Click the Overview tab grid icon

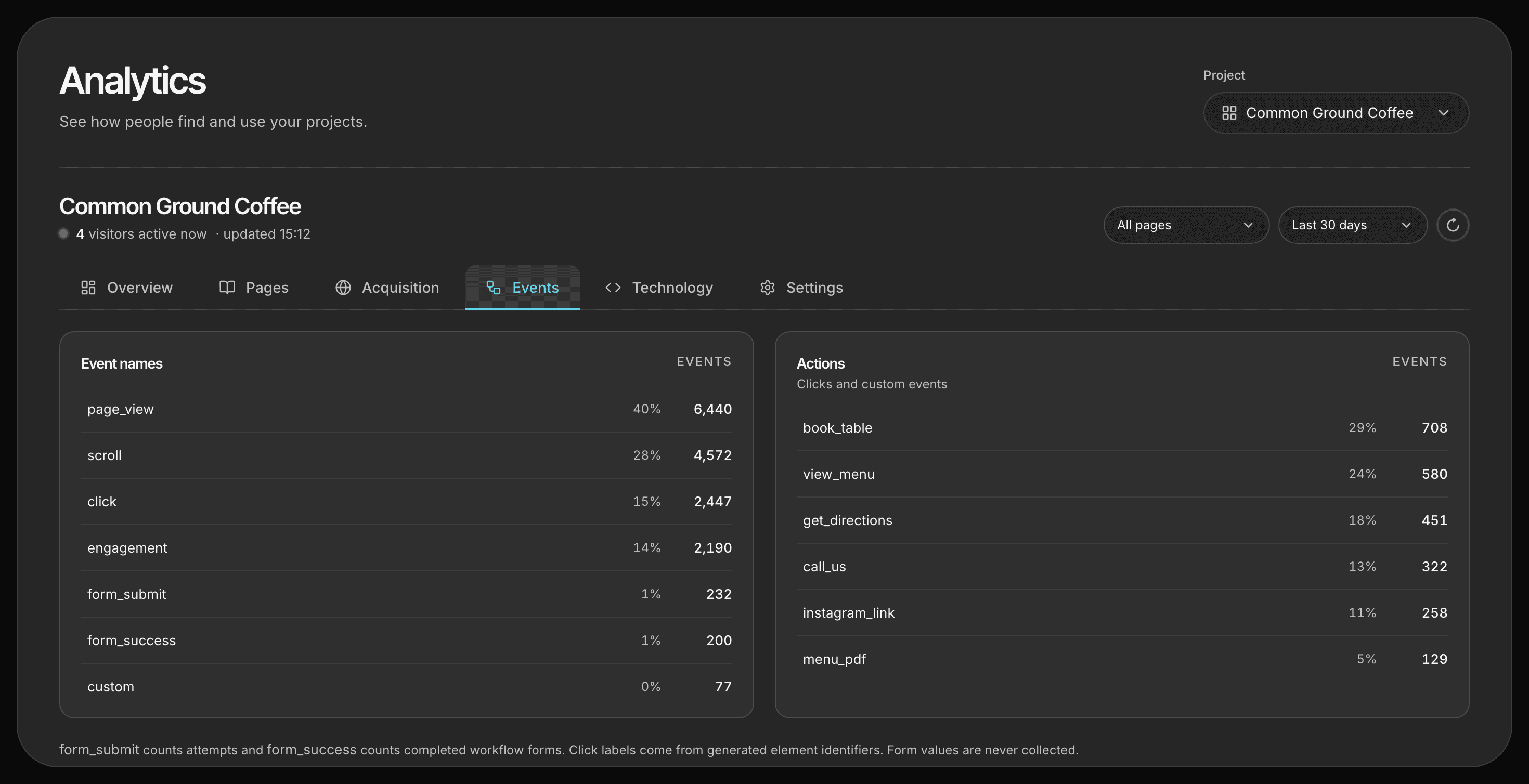click(x=88, y=288)
